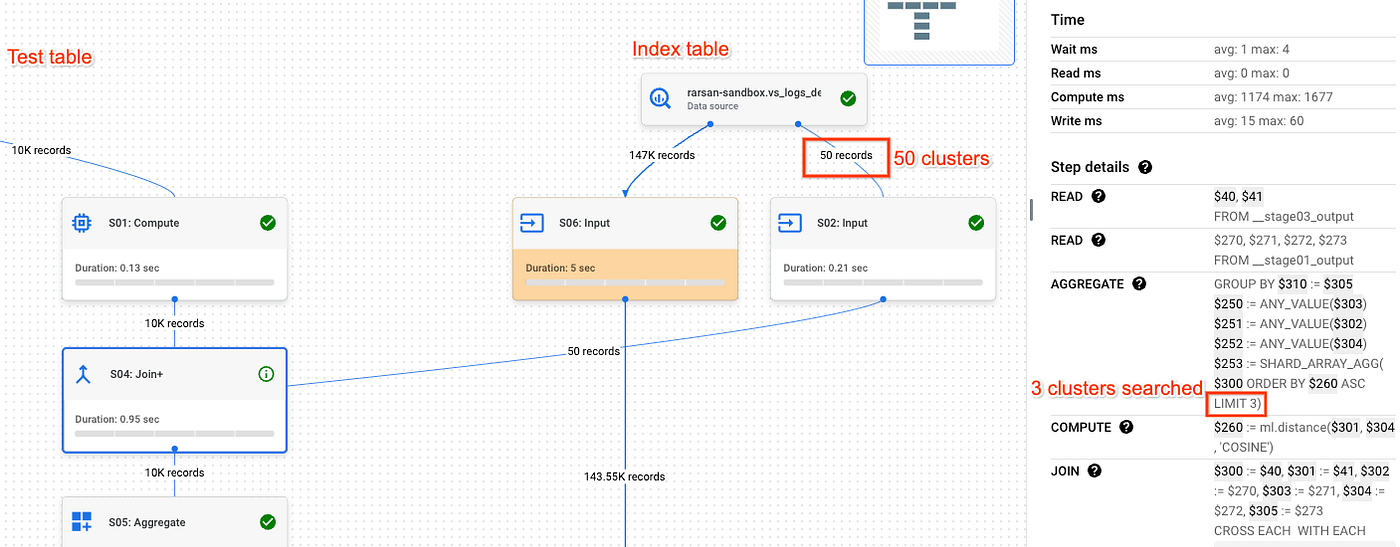Click green check on the data source node
Screen dimensions: 1400x547
coord(848,98)
